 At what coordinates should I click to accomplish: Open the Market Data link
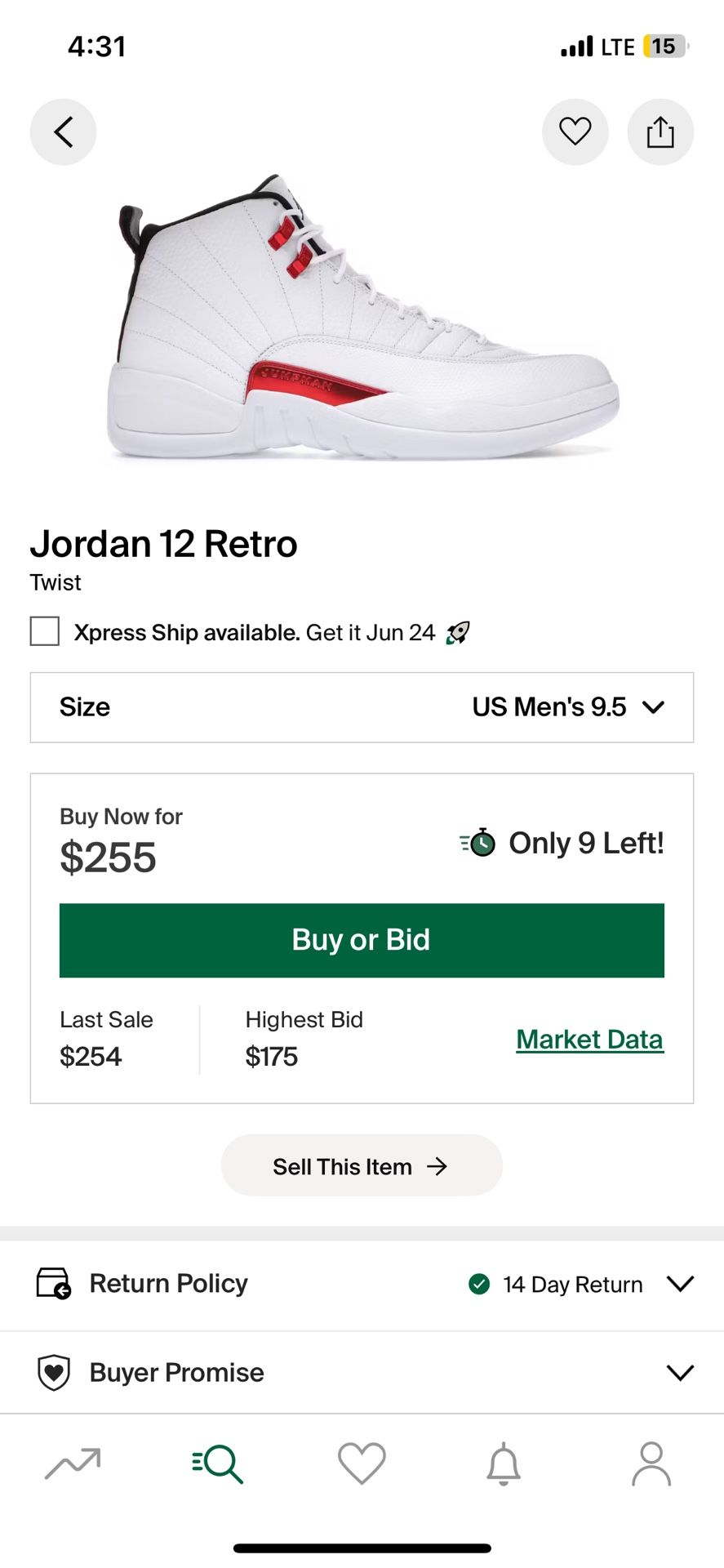[x=589, y=1040]
